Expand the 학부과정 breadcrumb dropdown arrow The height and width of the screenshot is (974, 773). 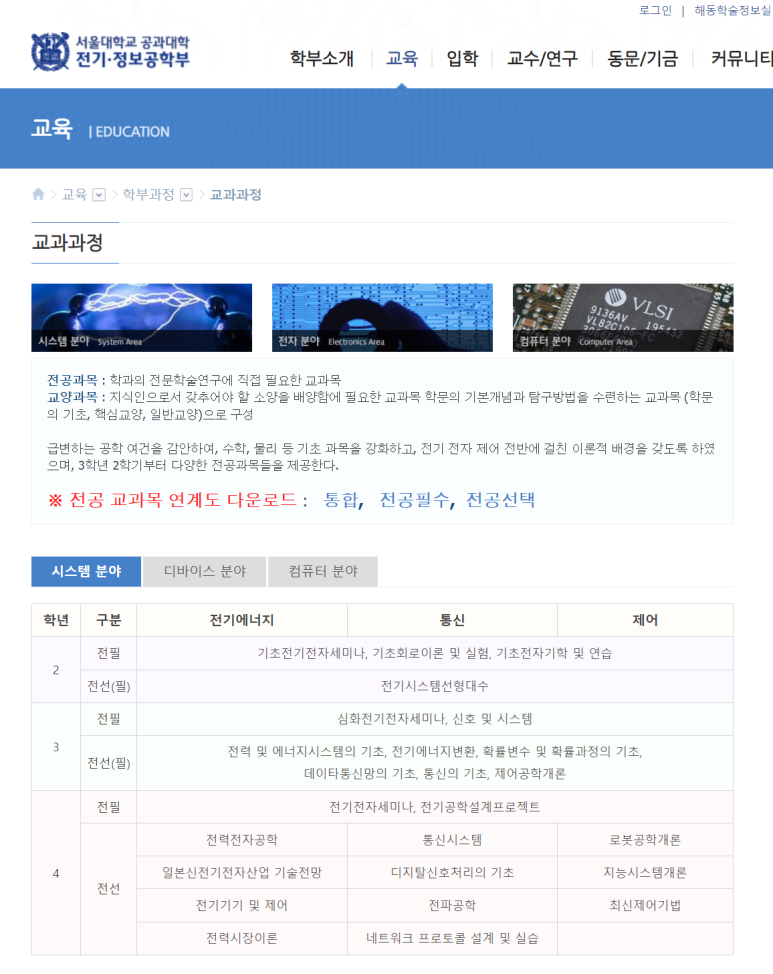pyautogui.click(x=186, y=195)
